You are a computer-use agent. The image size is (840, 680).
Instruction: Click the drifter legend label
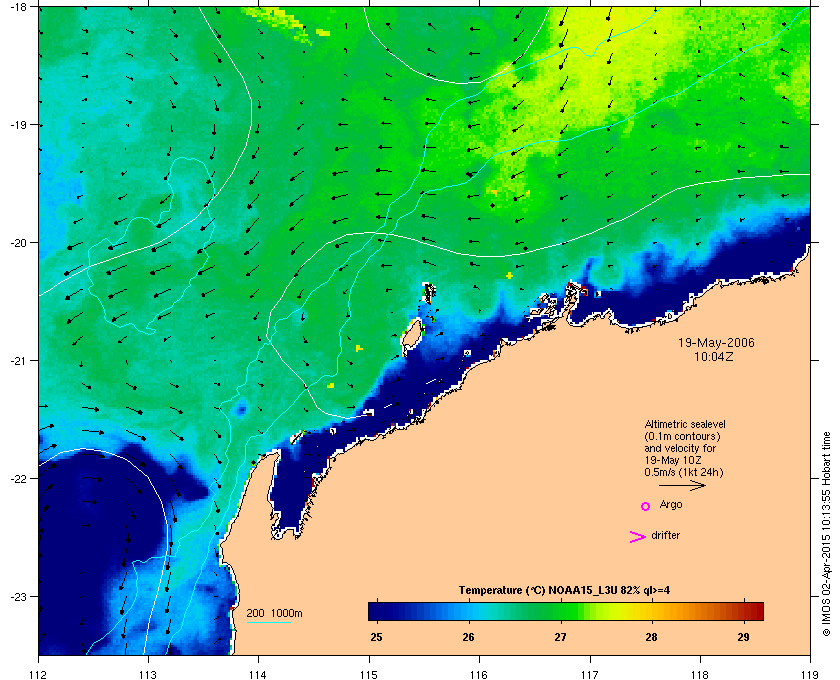click(665, 535)
